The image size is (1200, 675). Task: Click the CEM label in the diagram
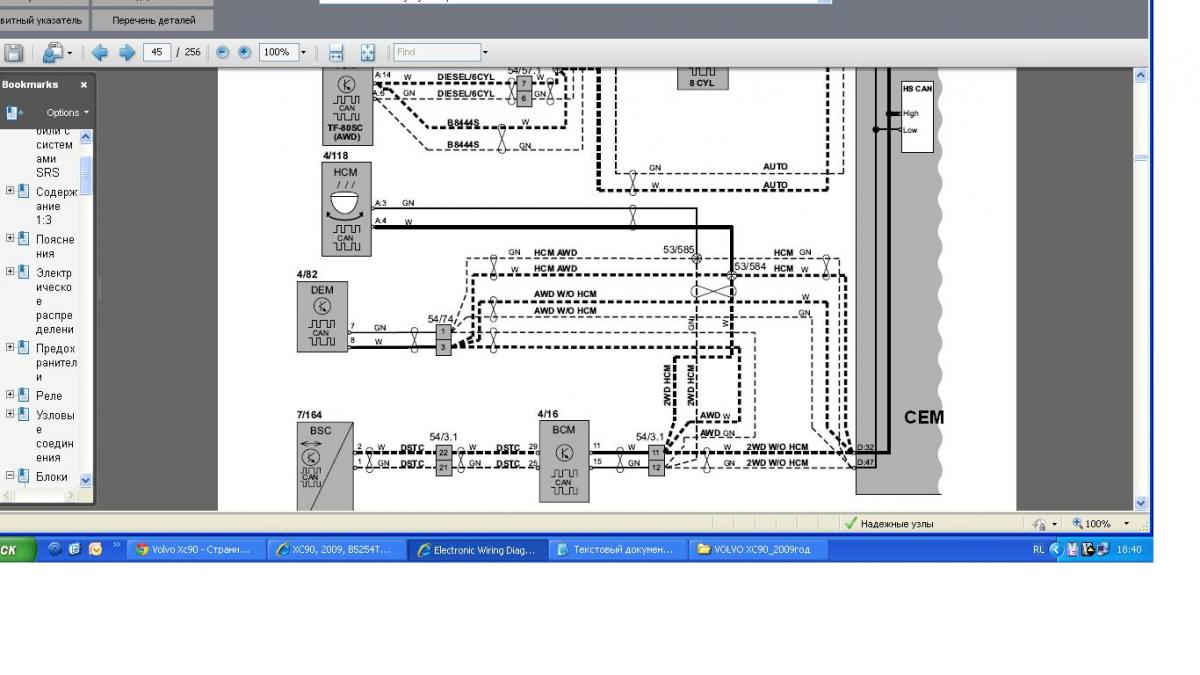click(923, 417)
